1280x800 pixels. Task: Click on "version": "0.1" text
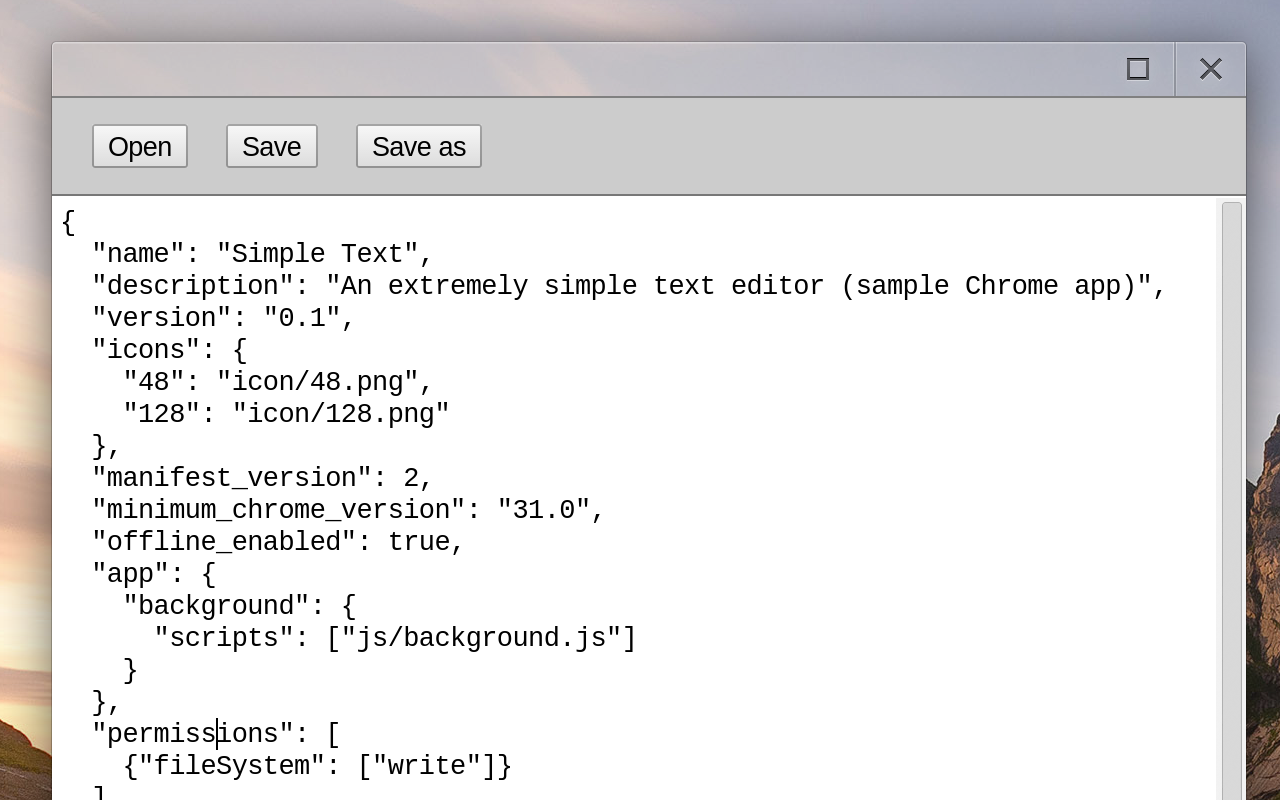224,318
